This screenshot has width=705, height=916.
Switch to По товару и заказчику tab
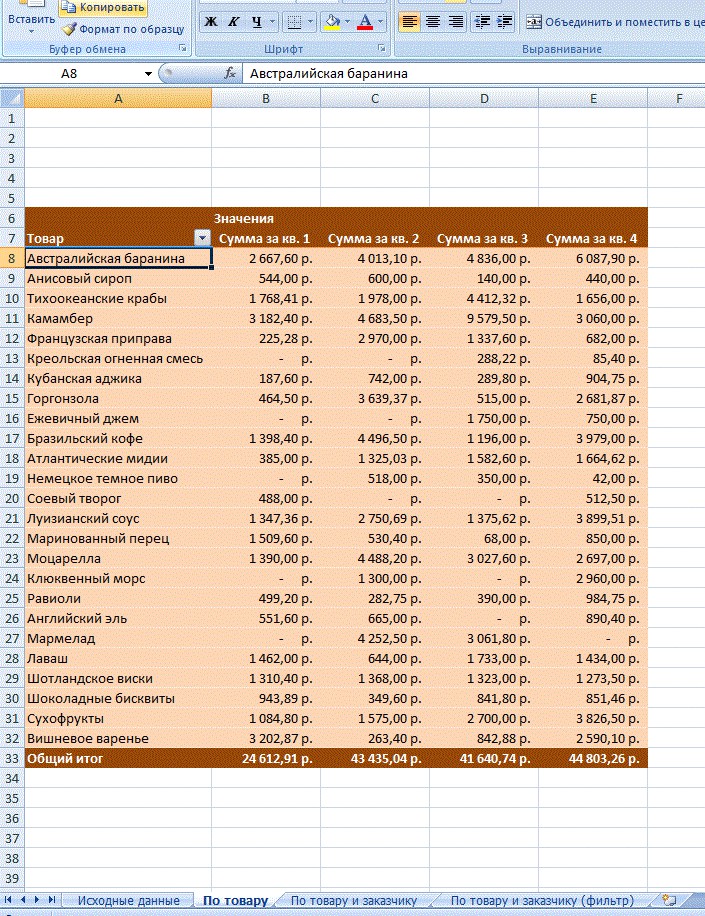click(354, 900)
